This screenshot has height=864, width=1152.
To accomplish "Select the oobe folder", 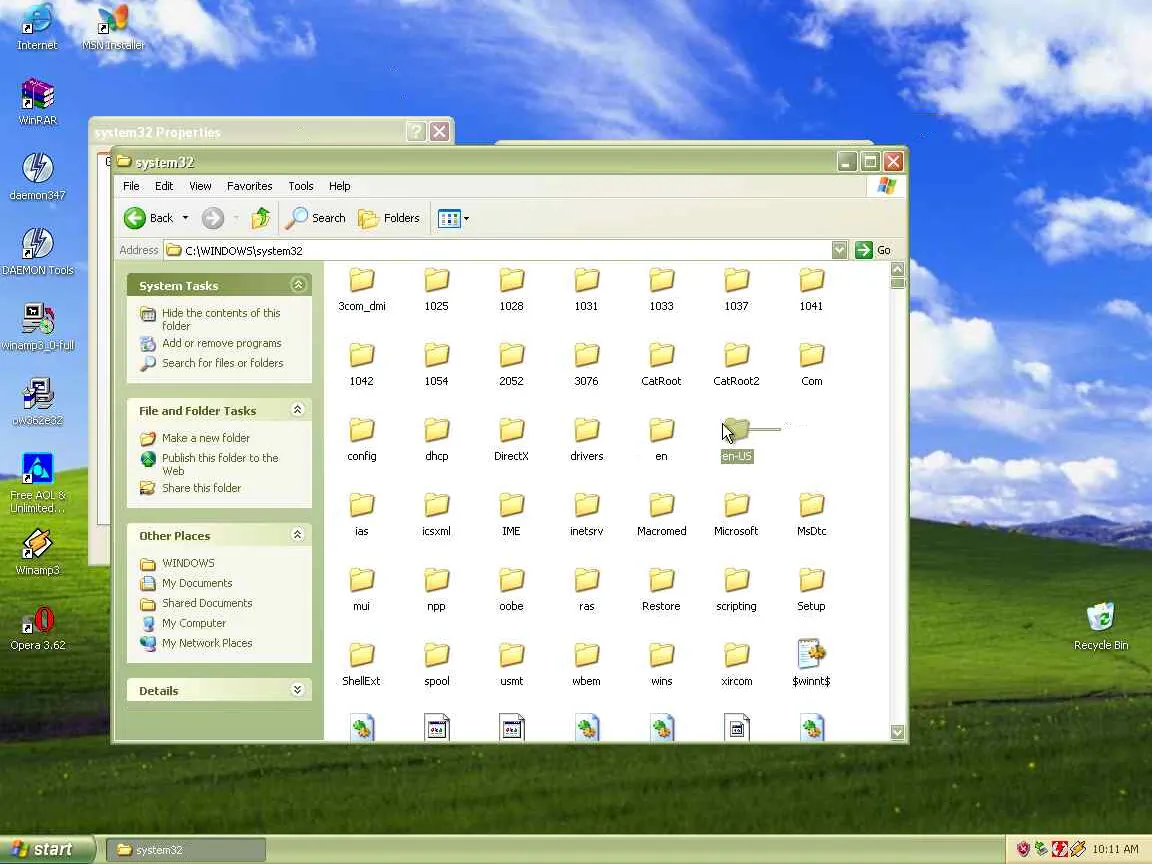I will pyautogui.click(x=511, y=589).
